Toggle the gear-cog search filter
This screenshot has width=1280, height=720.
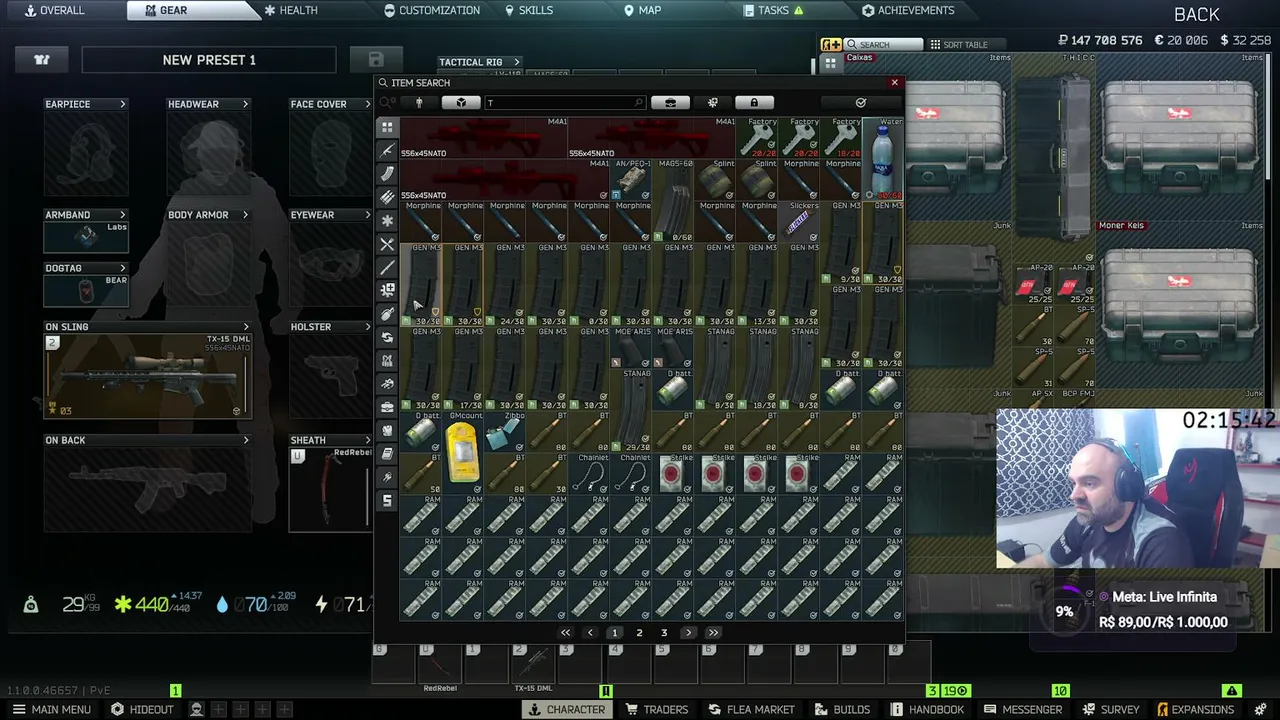click(713, 103)
